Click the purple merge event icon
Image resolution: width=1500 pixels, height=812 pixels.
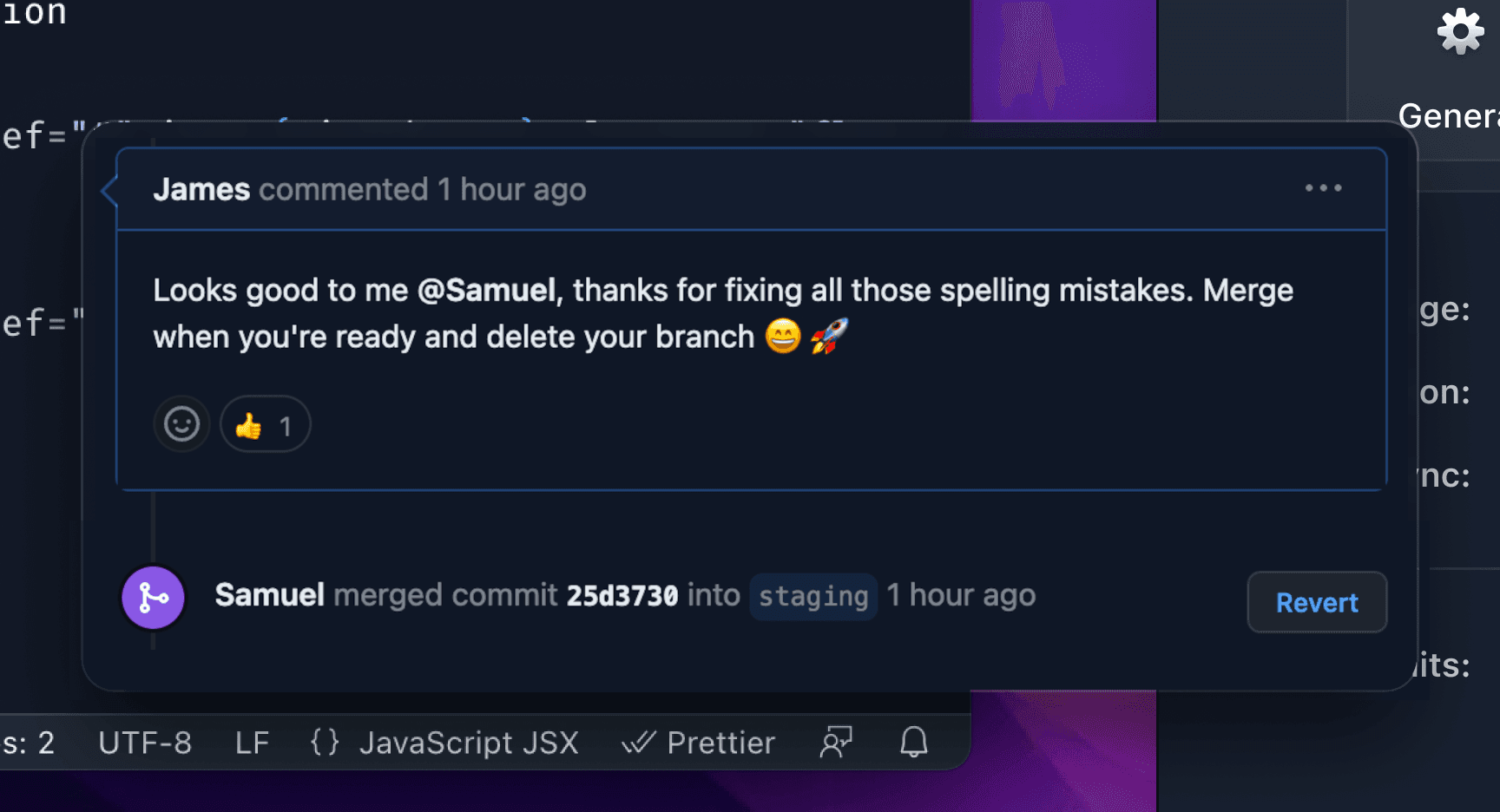click(x=154, y=598)
